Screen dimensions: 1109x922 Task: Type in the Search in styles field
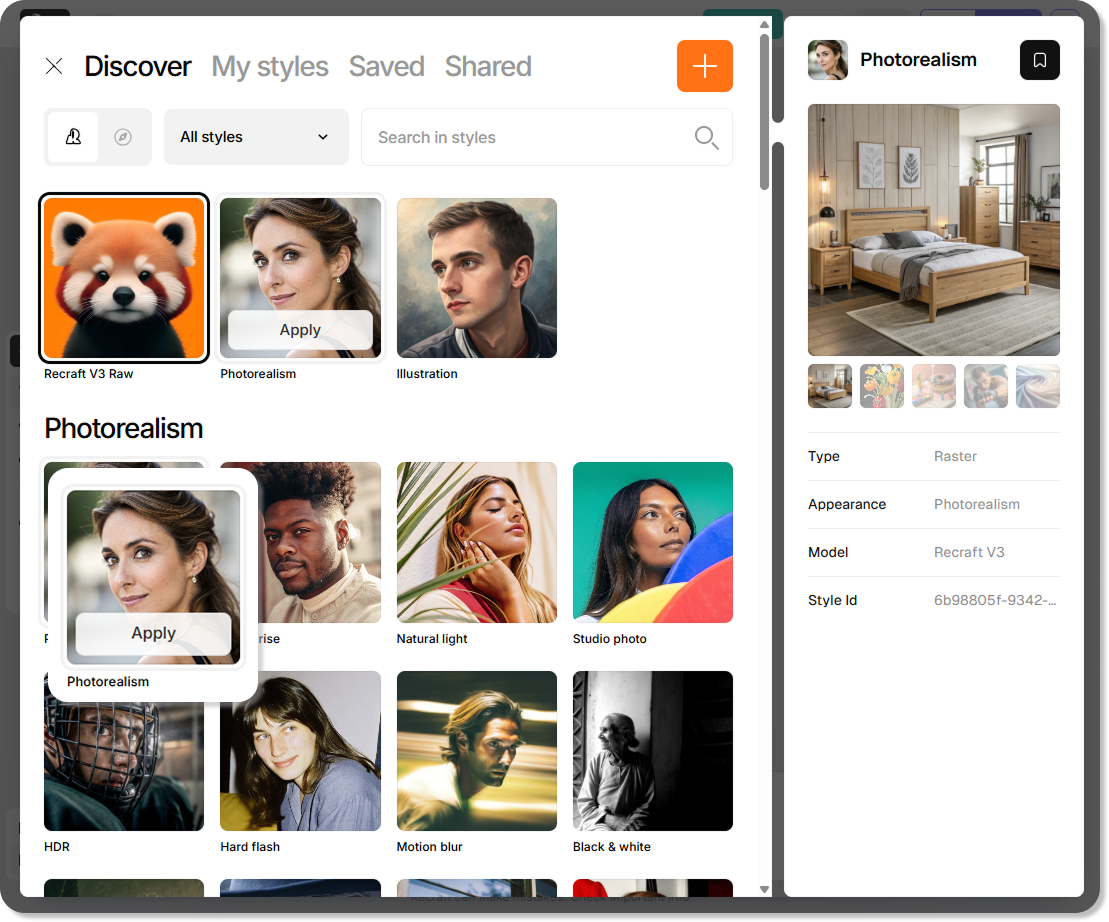530,138
